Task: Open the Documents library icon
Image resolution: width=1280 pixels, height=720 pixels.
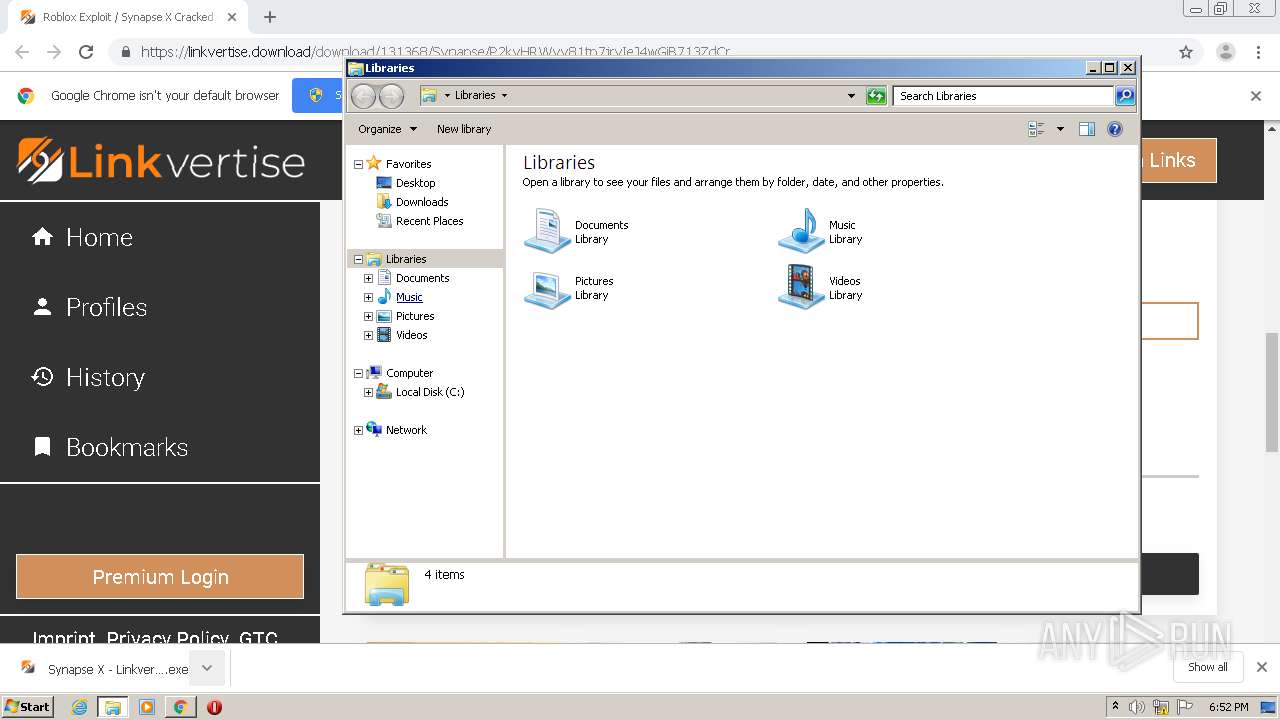Action: [x=547, y=231]
